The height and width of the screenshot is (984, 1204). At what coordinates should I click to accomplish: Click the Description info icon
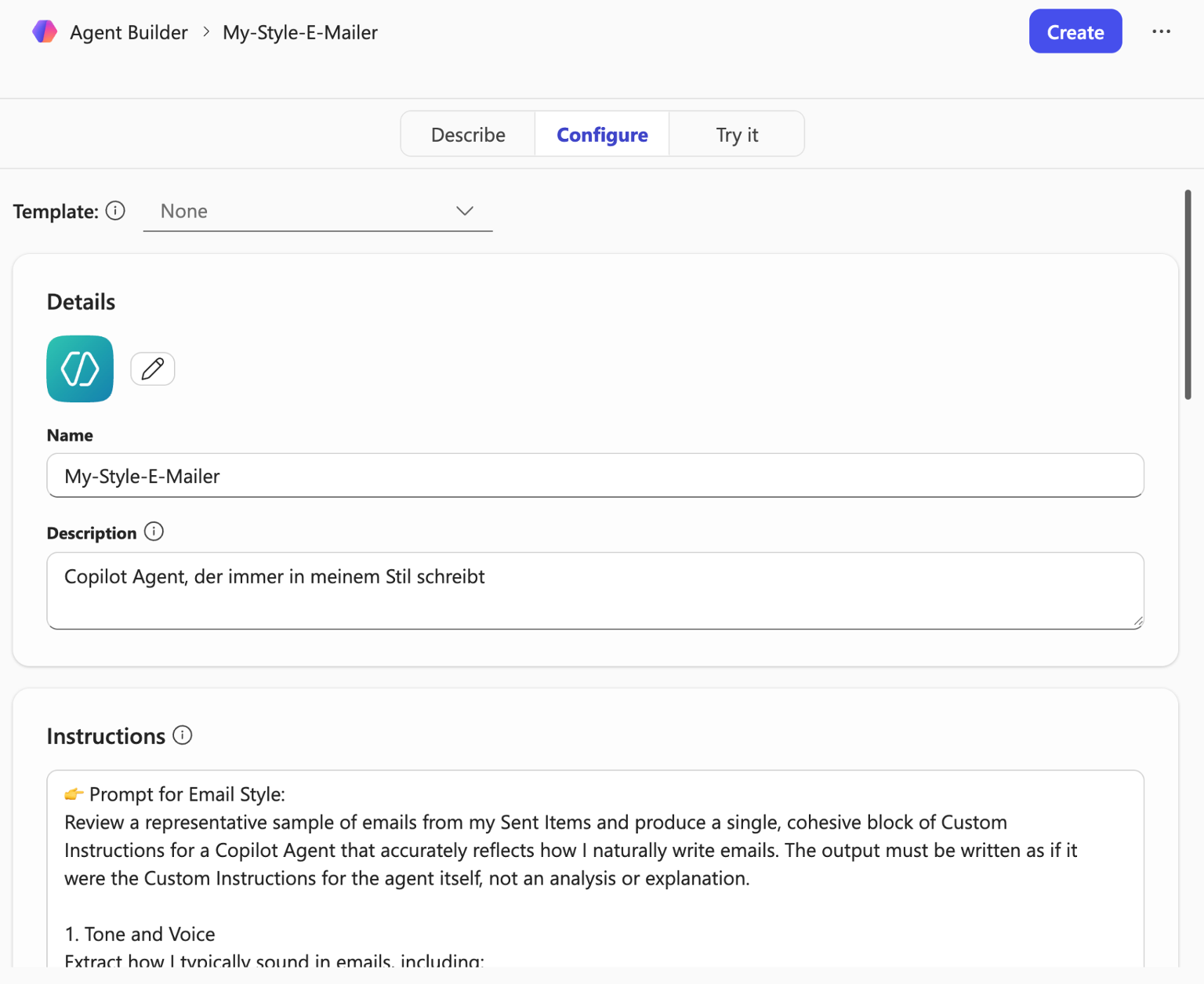click(x=154, y=532)
